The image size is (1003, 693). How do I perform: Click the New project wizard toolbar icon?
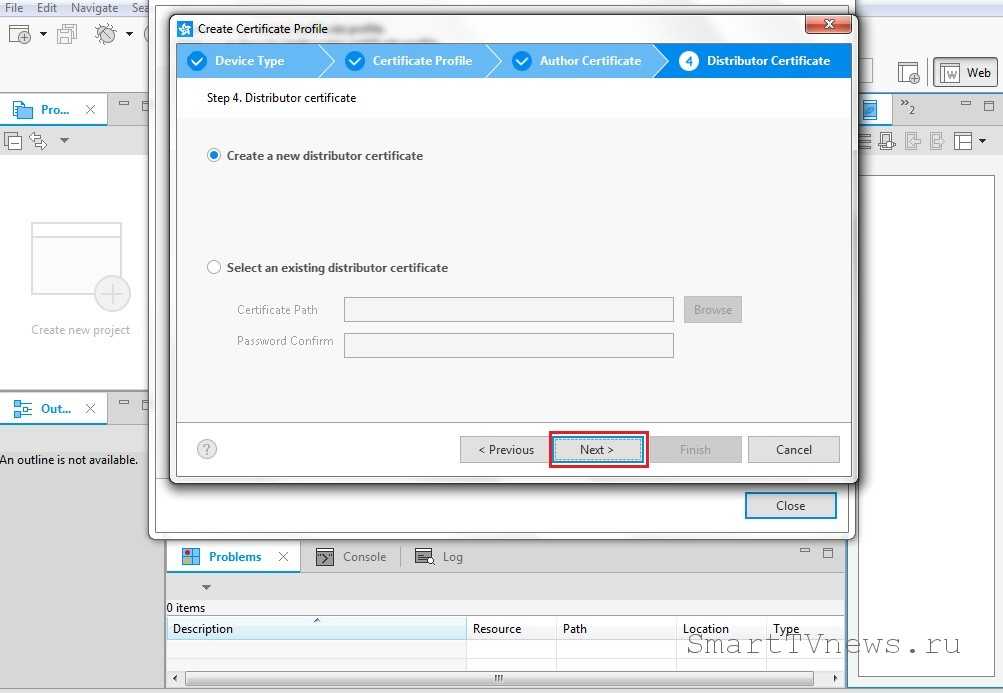pos(19,34)
